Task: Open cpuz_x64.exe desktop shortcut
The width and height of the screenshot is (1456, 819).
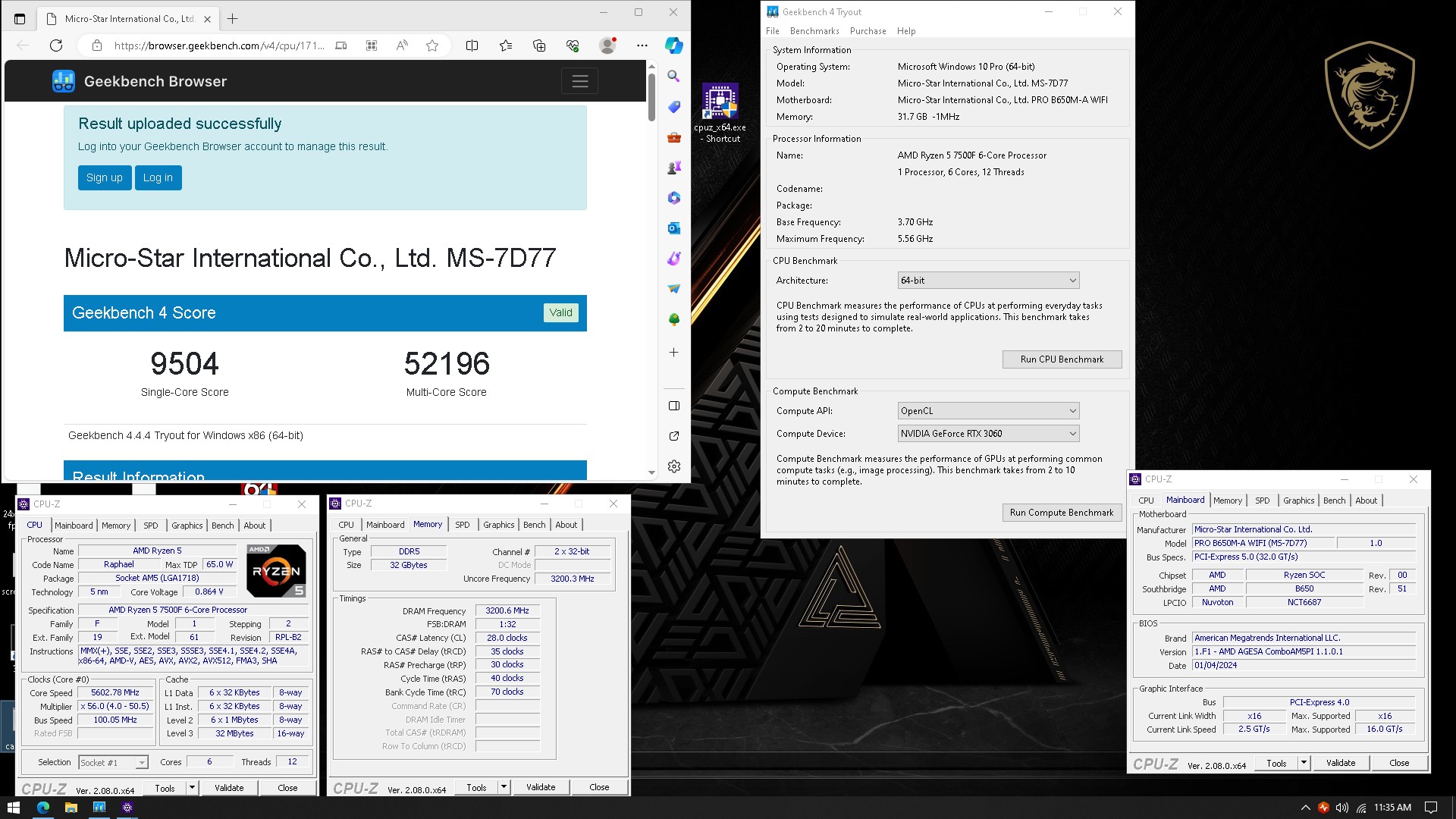Action: 720,113
